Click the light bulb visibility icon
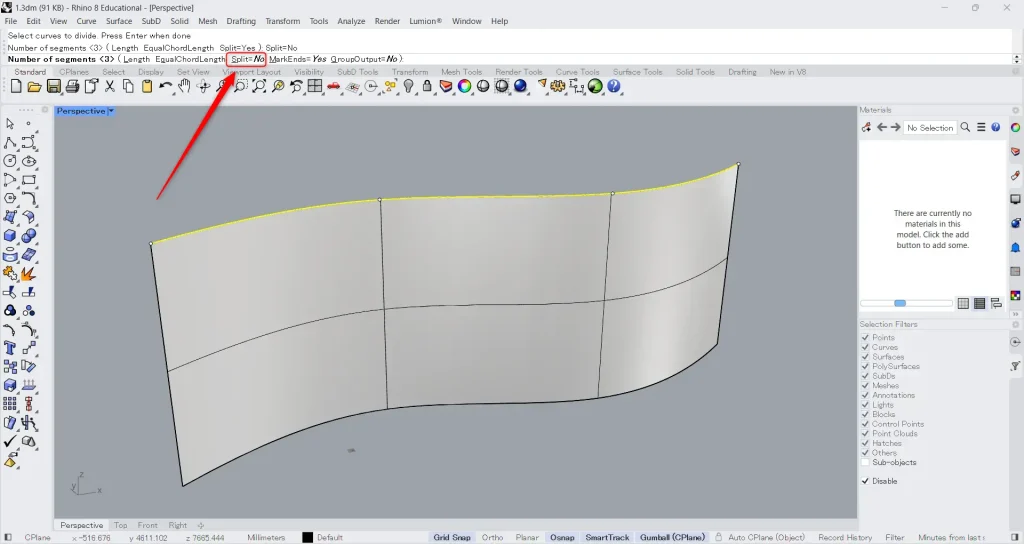 (x=409, y=86)
